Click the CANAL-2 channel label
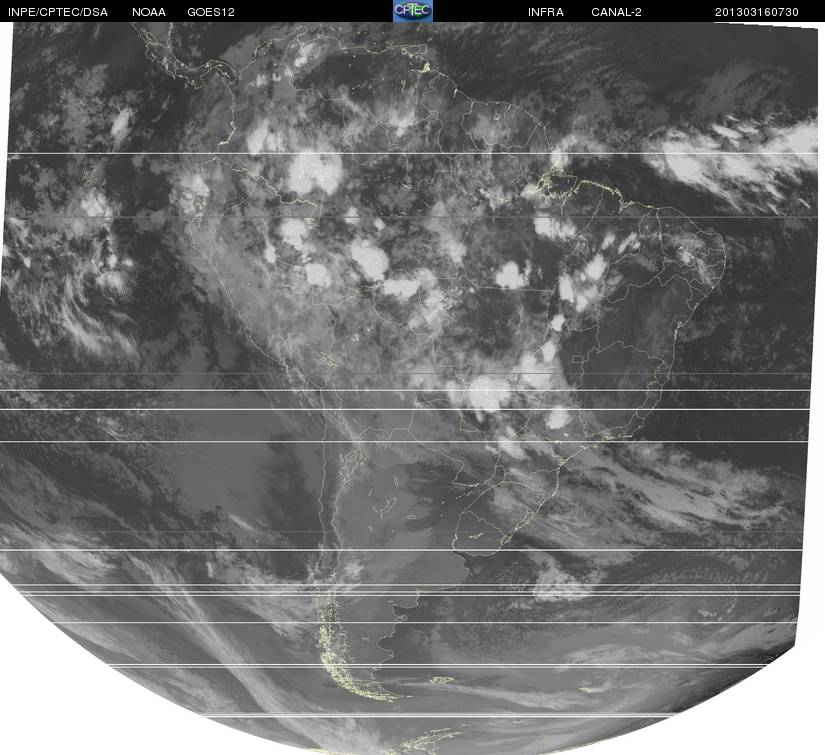The image size is (825, 755). [x=616, y=12]
